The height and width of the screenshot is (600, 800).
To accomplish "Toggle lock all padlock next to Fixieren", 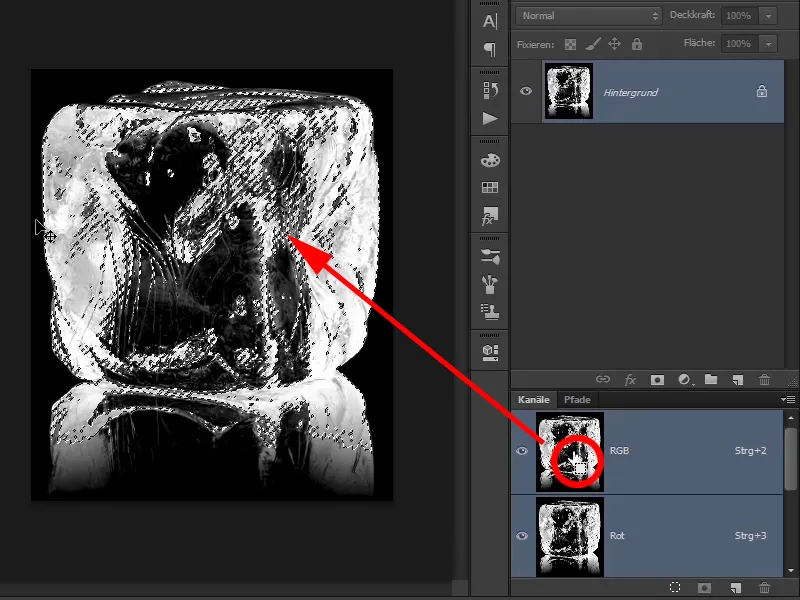I will (637, 44).
